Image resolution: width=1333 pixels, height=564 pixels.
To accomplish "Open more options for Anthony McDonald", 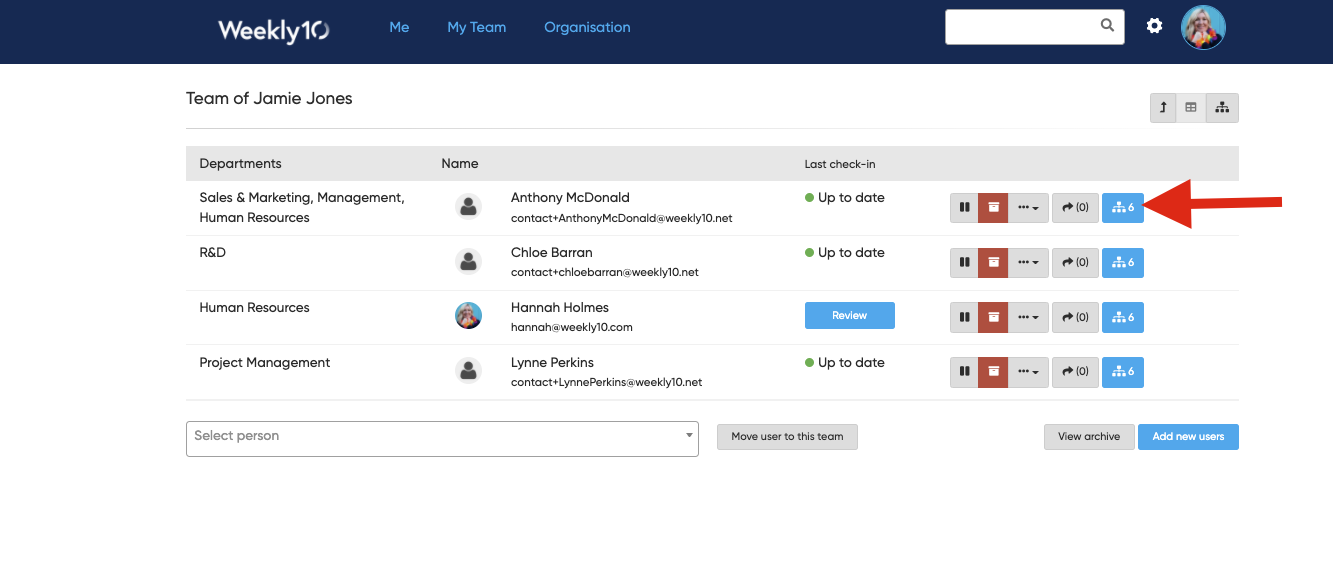I will (1028, 207).
